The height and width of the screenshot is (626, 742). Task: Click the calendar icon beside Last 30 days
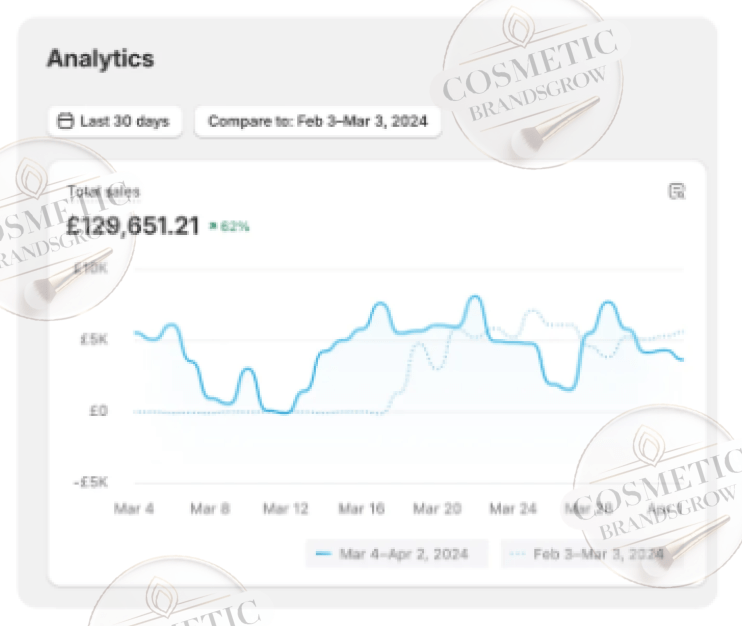tap(66, 122)
